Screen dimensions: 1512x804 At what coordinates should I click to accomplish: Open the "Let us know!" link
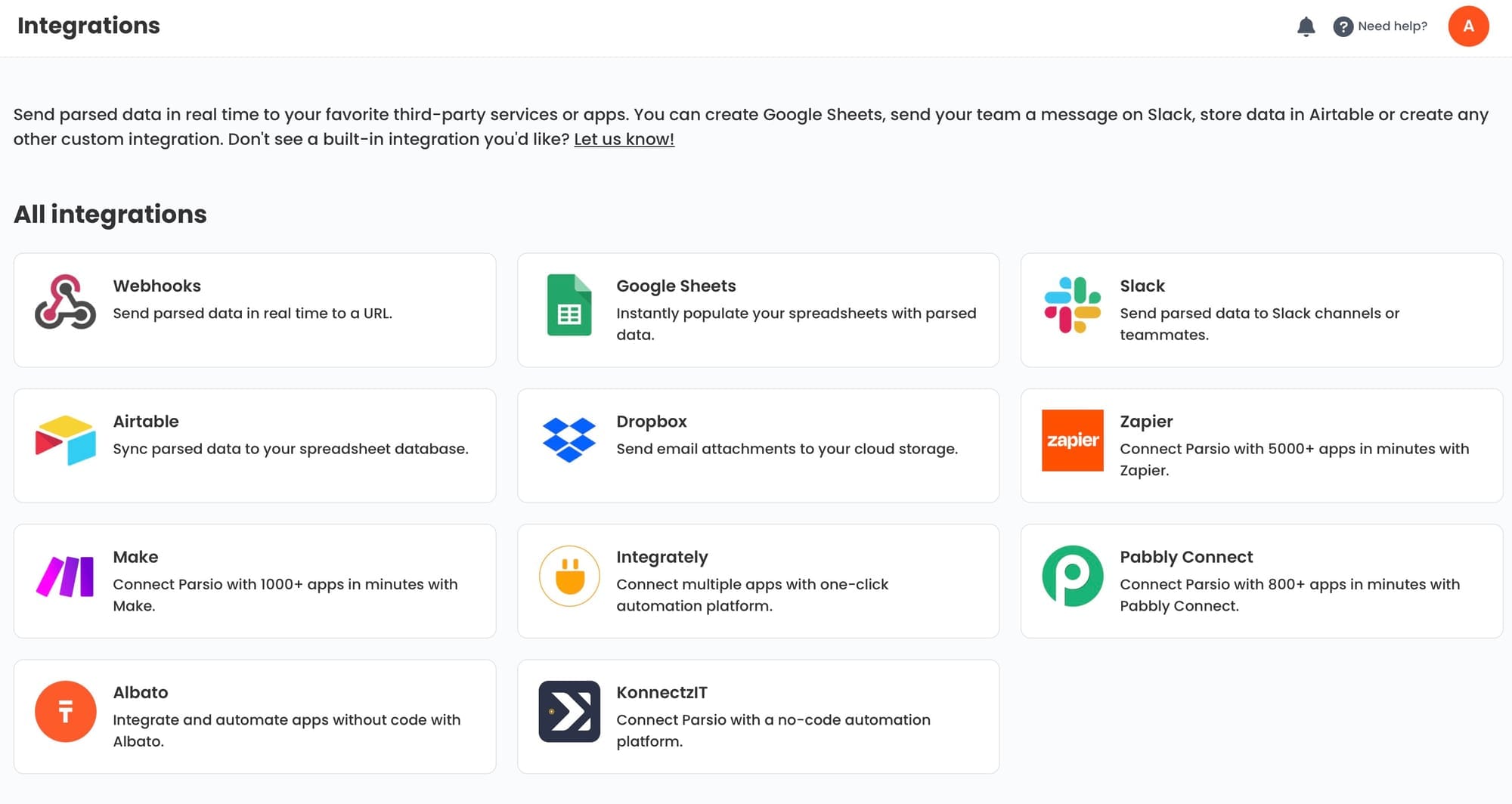[x=624, y=139]
